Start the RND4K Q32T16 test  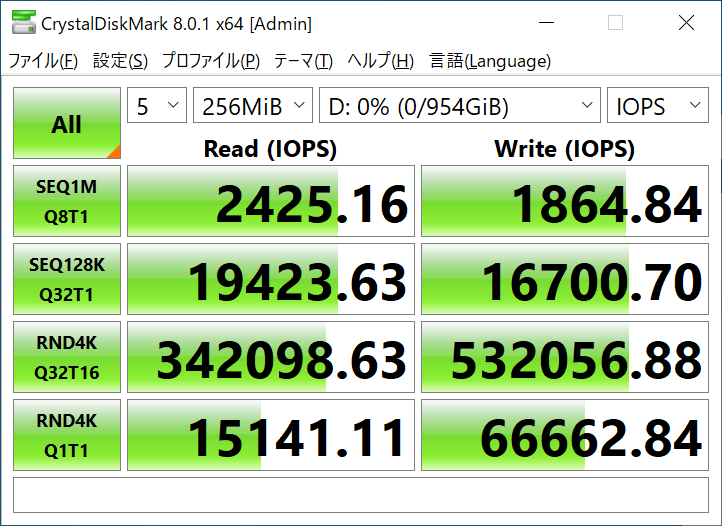pos(67,357)
